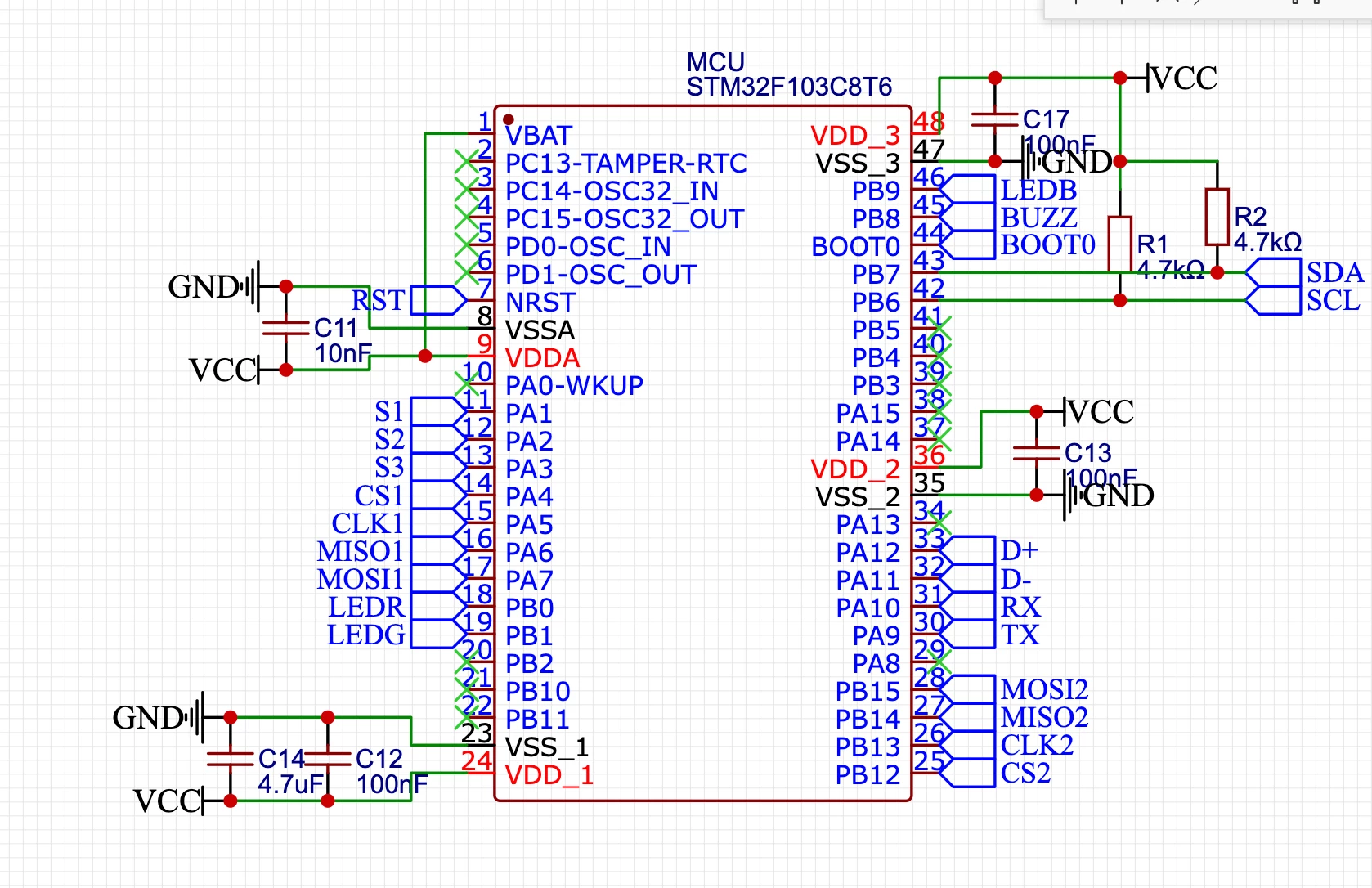Click the 'PC14-OSC32_IN' pin label
Viewport: 1372px width, 888px height.
pos(612,191)
